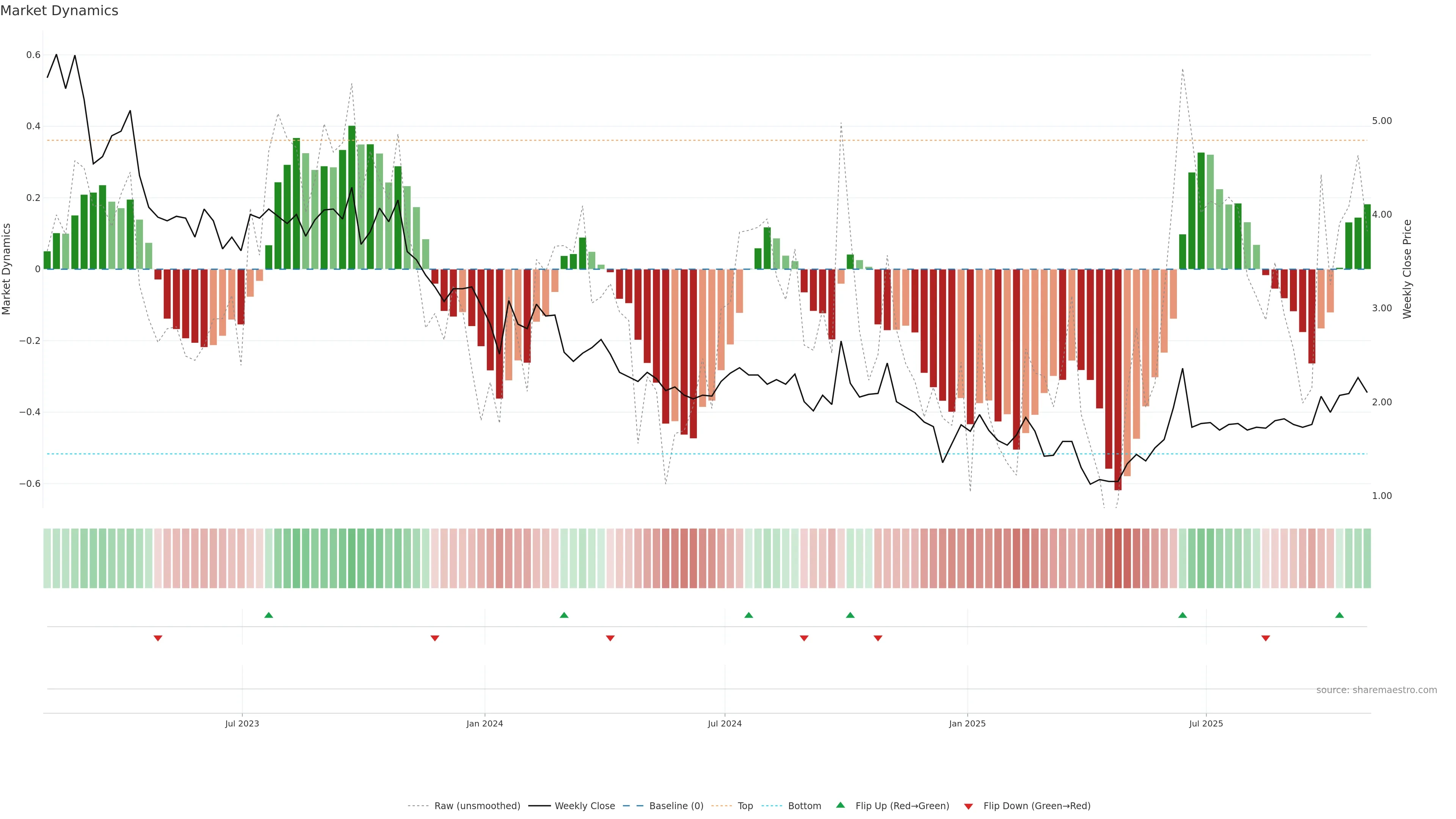Hide the Top threshold legend series
Viewport: 1456px width, 819px height.
coord(745,806)
